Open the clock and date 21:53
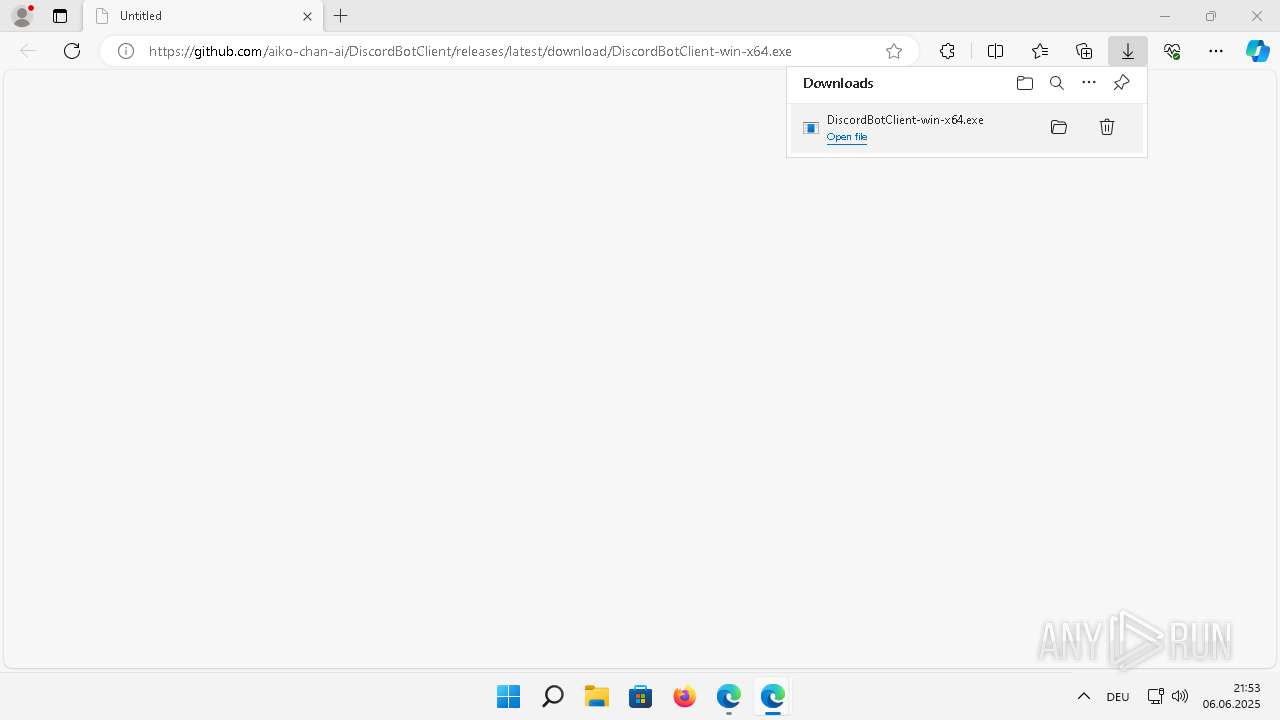Screen dimensions: 1280x720 (x=1231, y=696)
